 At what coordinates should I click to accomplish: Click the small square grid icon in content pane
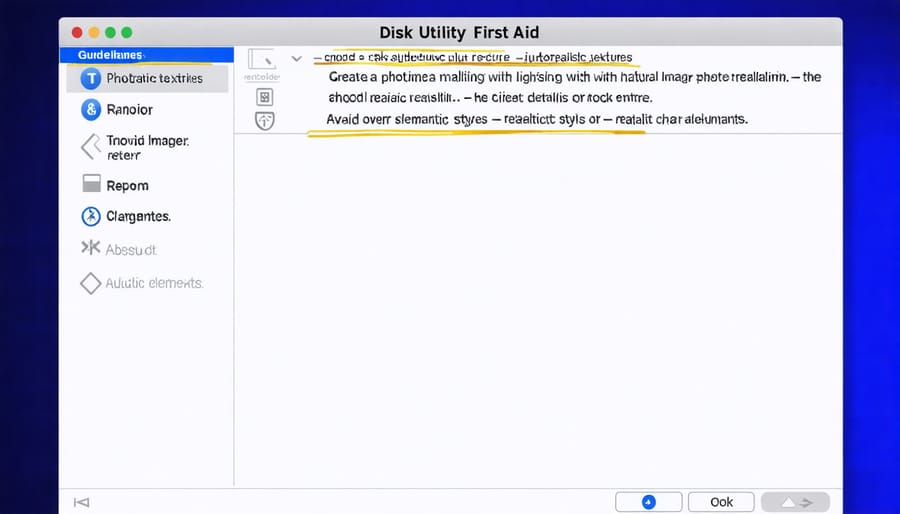coord(265,97)
